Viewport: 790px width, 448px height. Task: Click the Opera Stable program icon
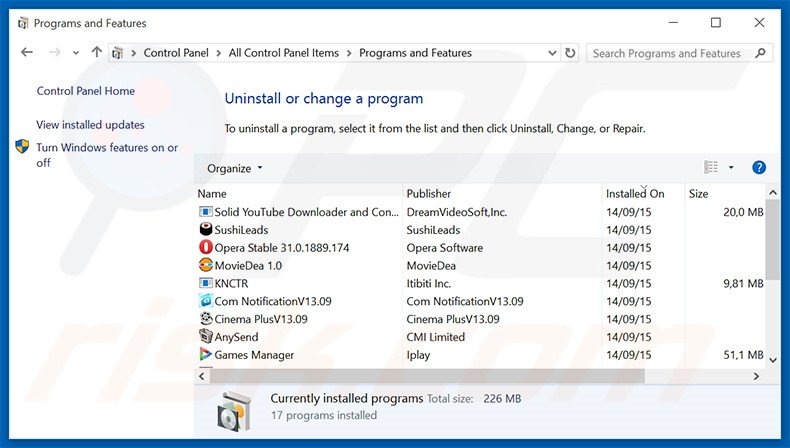(x=206, y=248)
